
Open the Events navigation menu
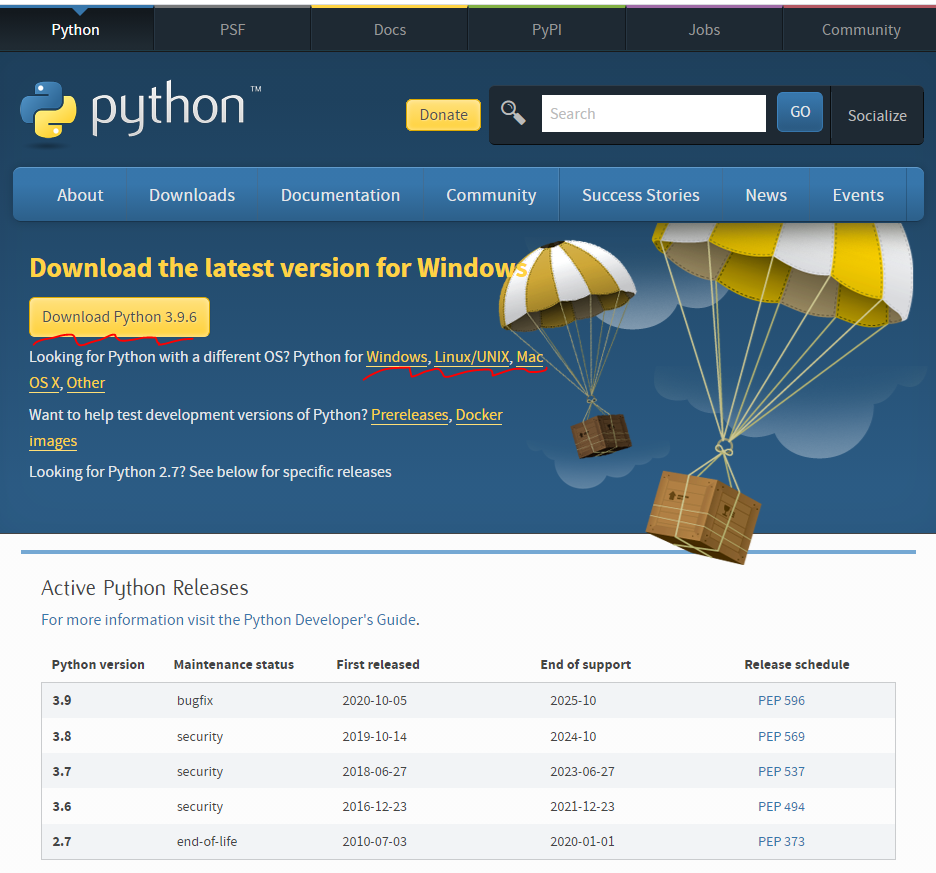(x=858, y=195)
